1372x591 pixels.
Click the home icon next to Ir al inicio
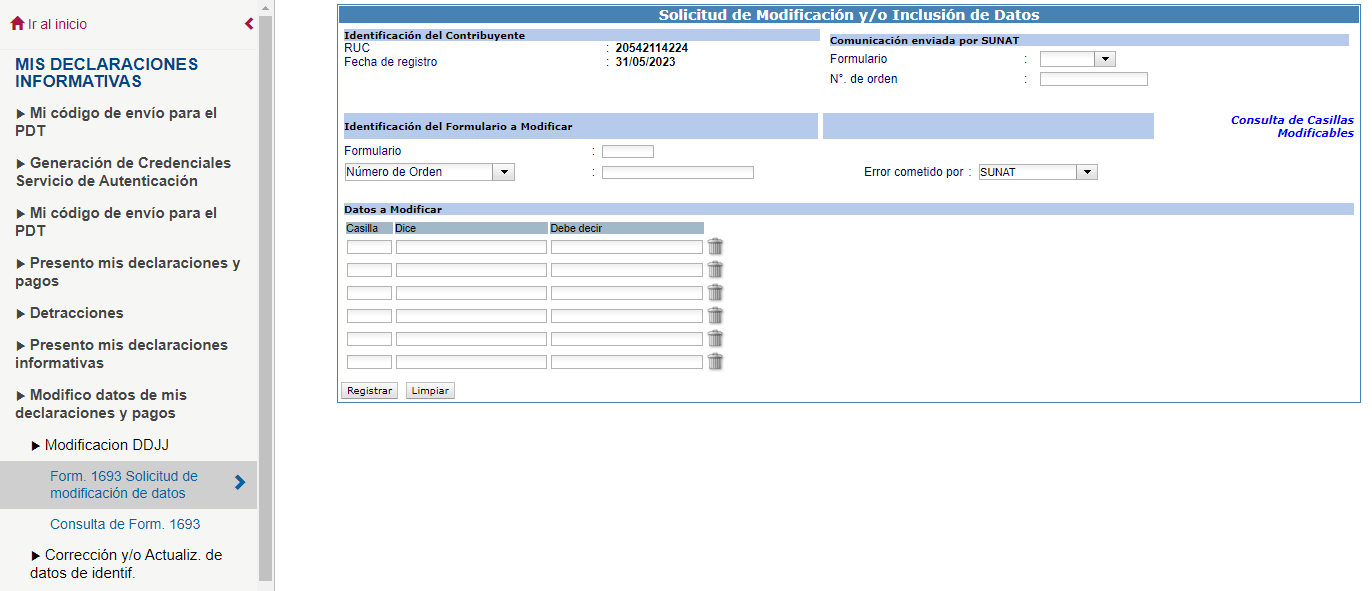coord(17,23)
